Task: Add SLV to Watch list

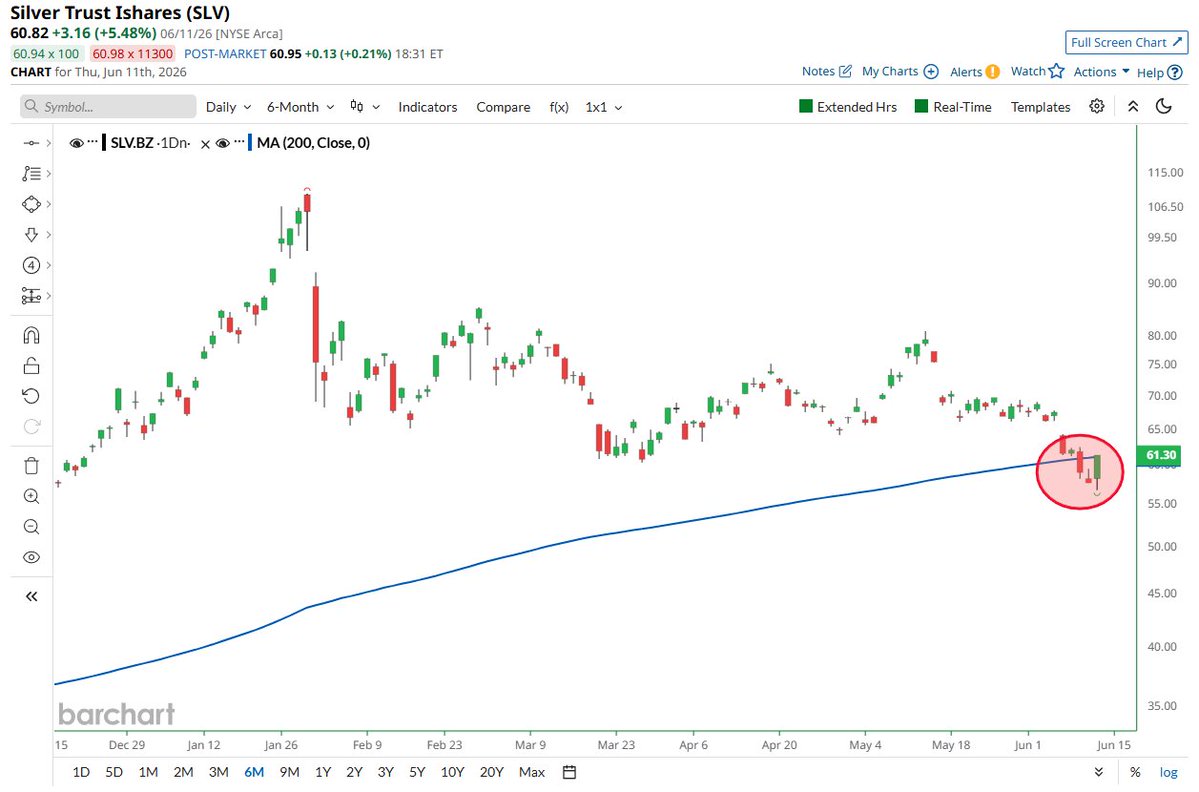Action: pos(1037,71)
